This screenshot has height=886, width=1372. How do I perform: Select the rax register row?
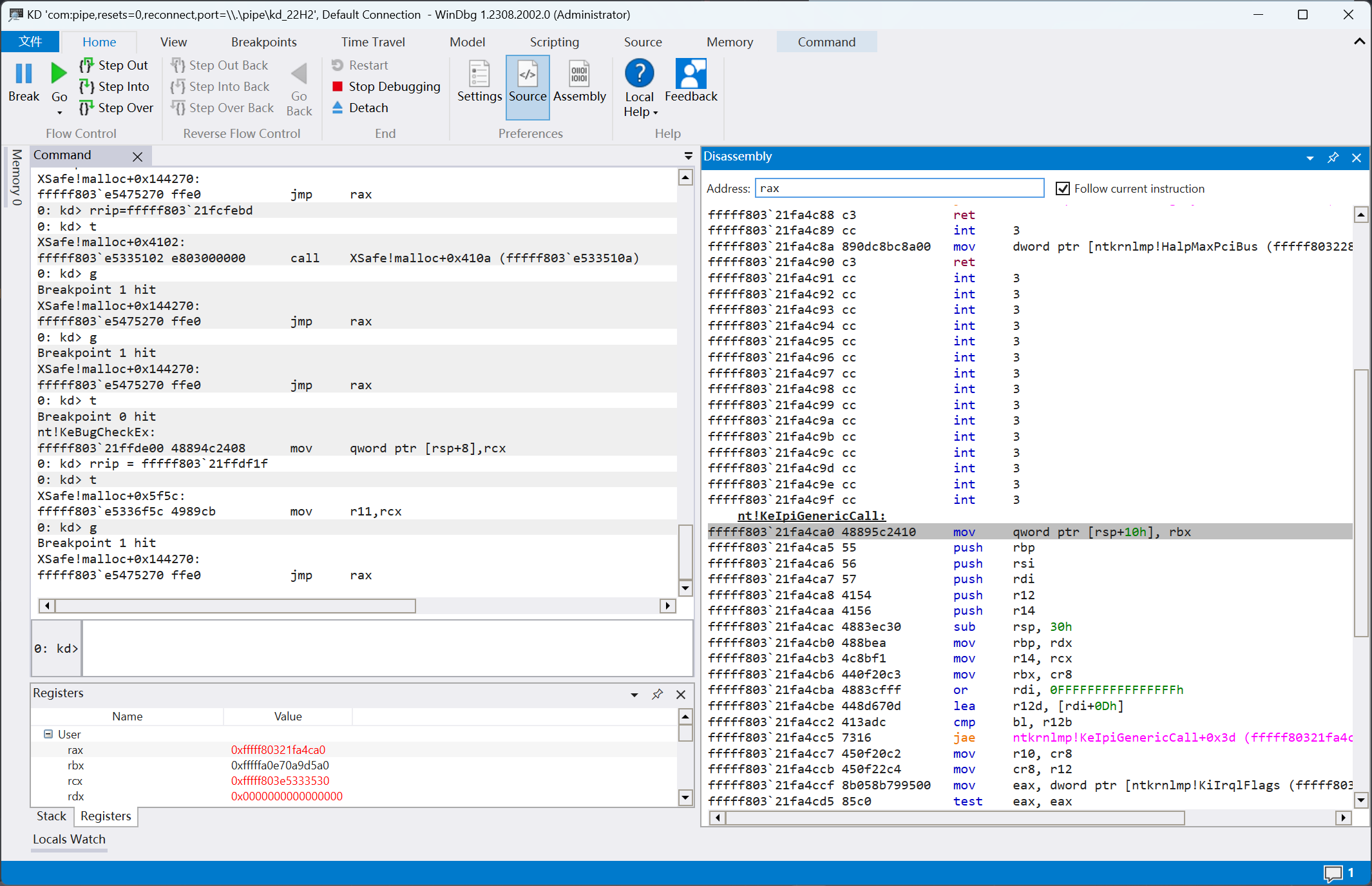(354, 749)
